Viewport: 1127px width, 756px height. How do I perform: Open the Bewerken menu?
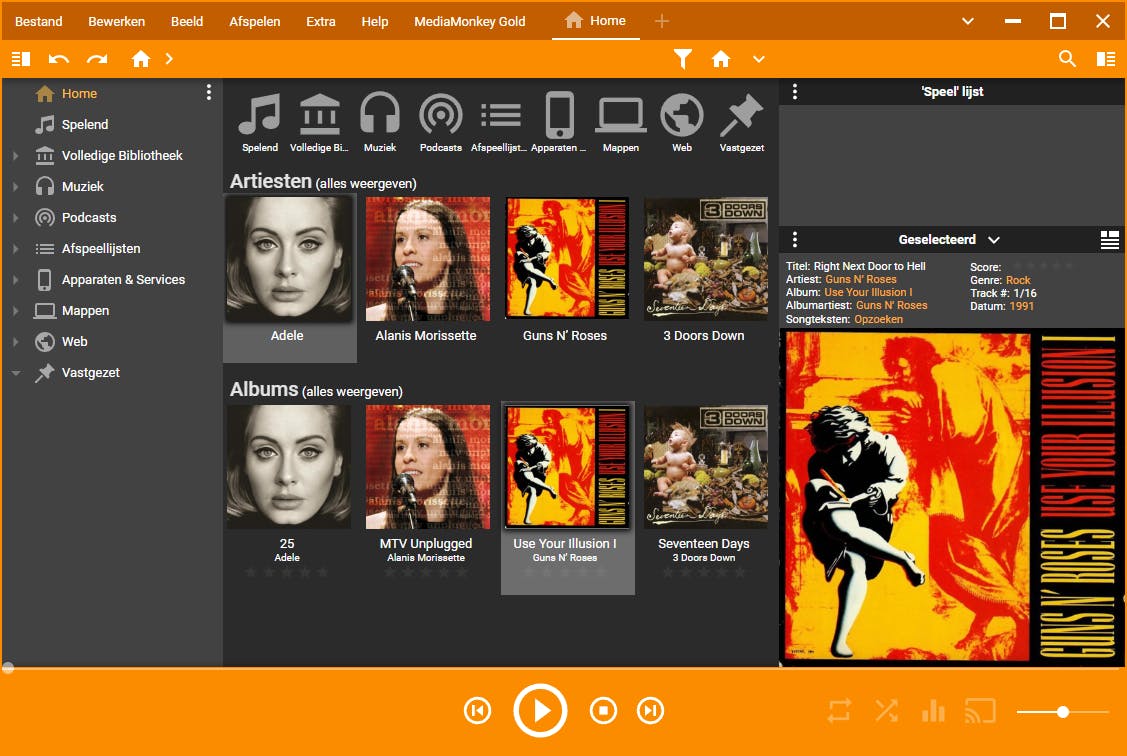click(116, 22)
